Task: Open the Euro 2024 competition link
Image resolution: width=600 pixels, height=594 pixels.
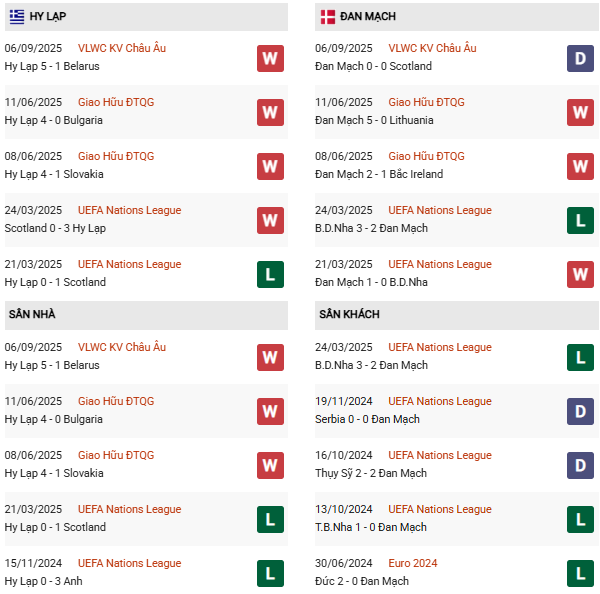Action: tap(413, 563)
